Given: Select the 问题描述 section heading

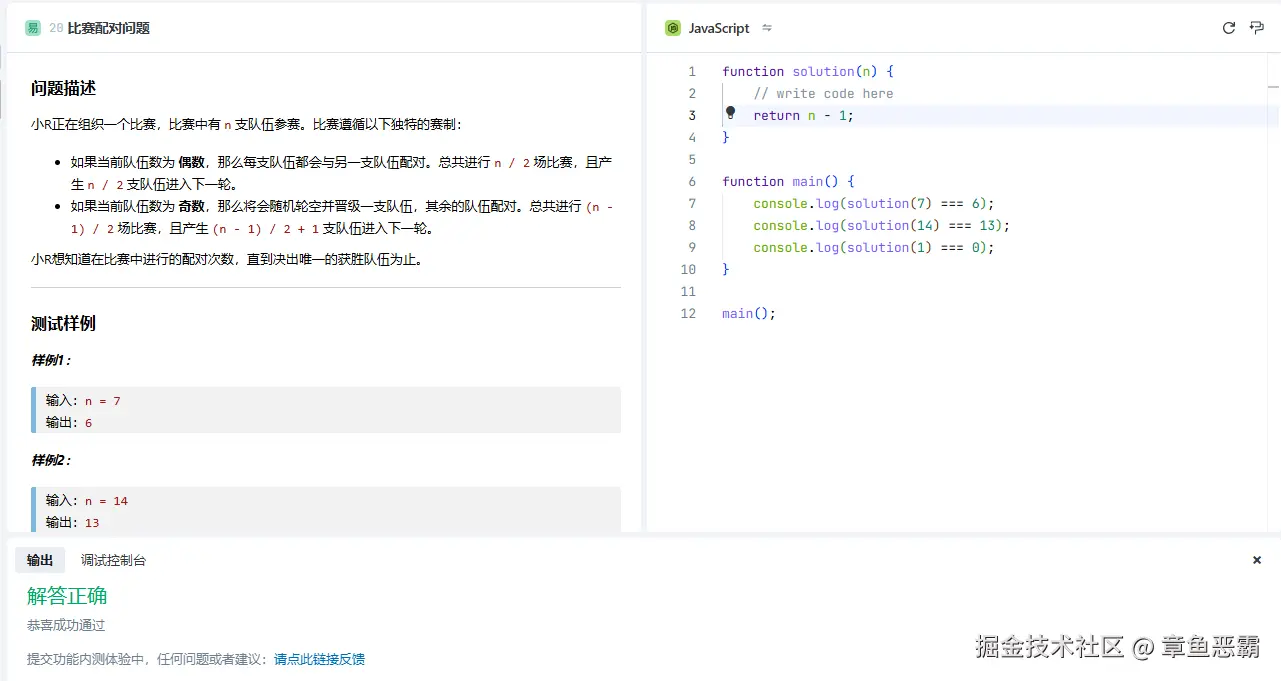Looking at the screenshot, I should (60, 88).
